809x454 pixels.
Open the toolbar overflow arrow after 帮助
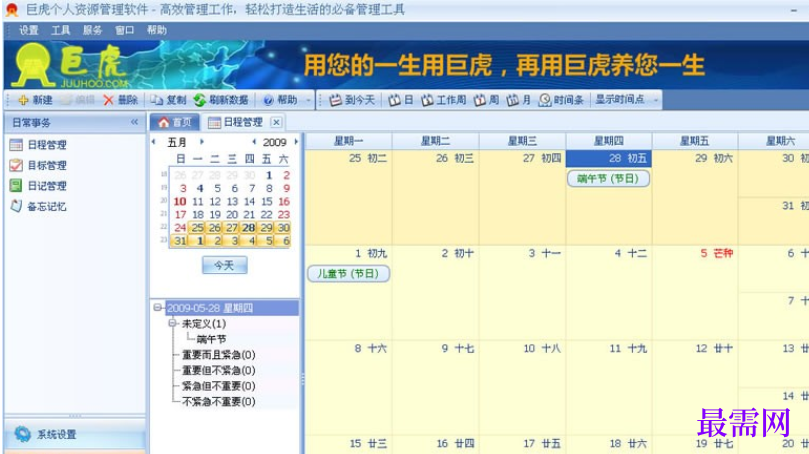click(x=308, y=100)
